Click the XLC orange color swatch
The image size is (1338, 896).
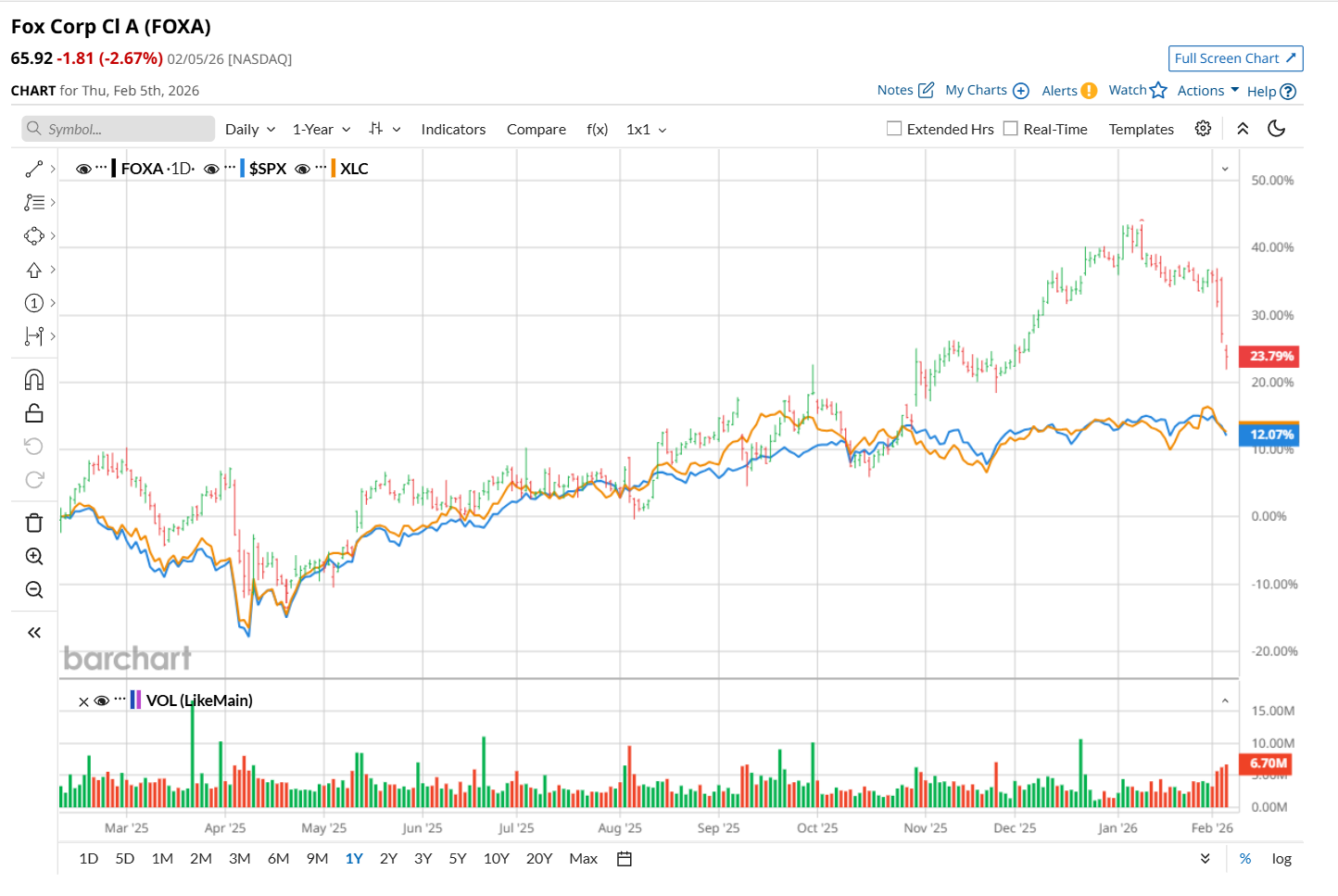coord(334,169)
